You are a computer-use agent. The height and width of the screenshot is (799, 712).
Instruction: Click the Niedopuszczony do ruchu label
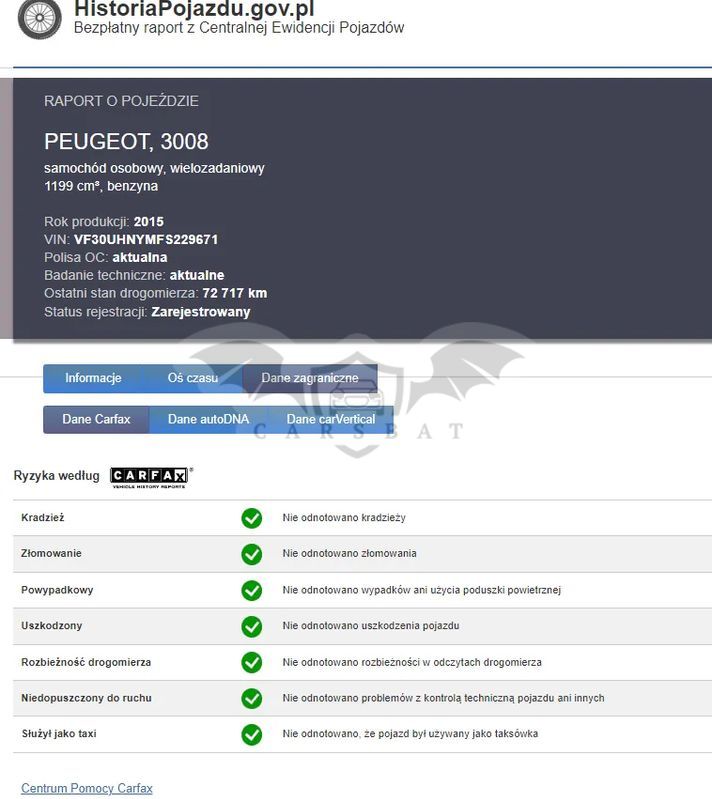click(87, 698)
